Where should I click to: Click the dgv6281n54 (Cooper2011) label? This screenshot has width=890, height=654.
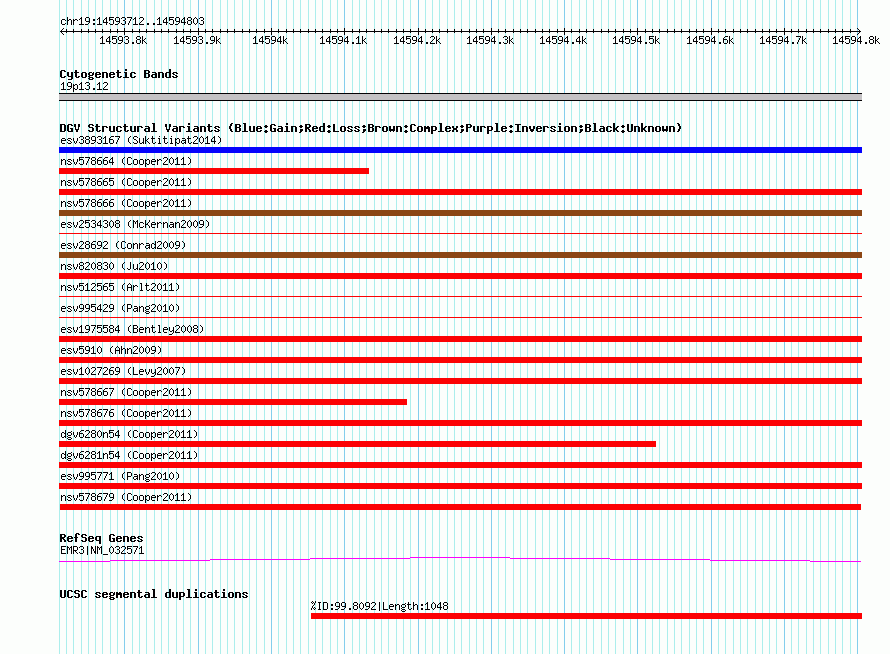pyautogui.click(x=129, y=455)
